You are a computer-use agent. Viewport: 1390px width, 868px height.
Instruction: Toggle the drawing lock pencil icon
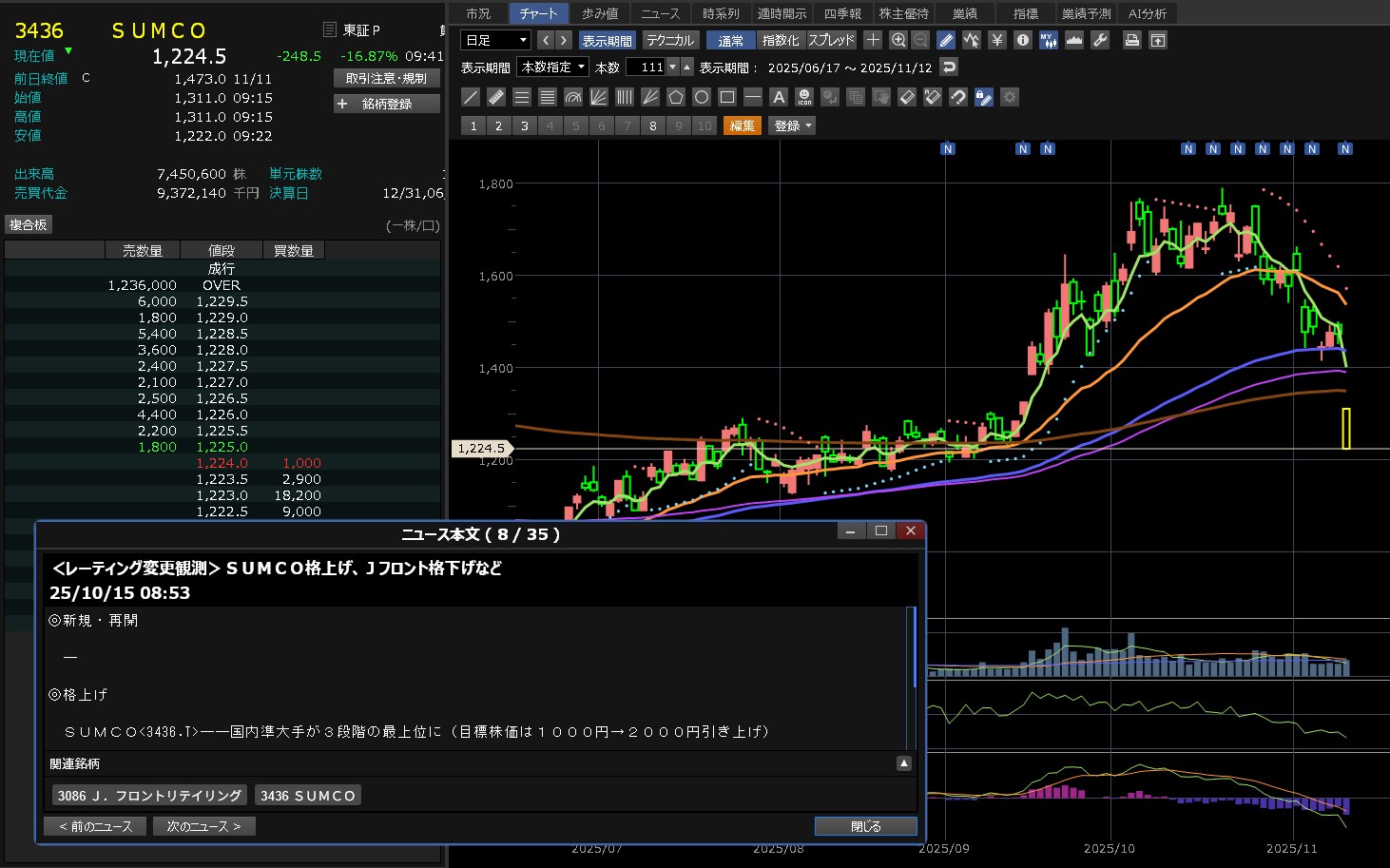coord(984,97)
